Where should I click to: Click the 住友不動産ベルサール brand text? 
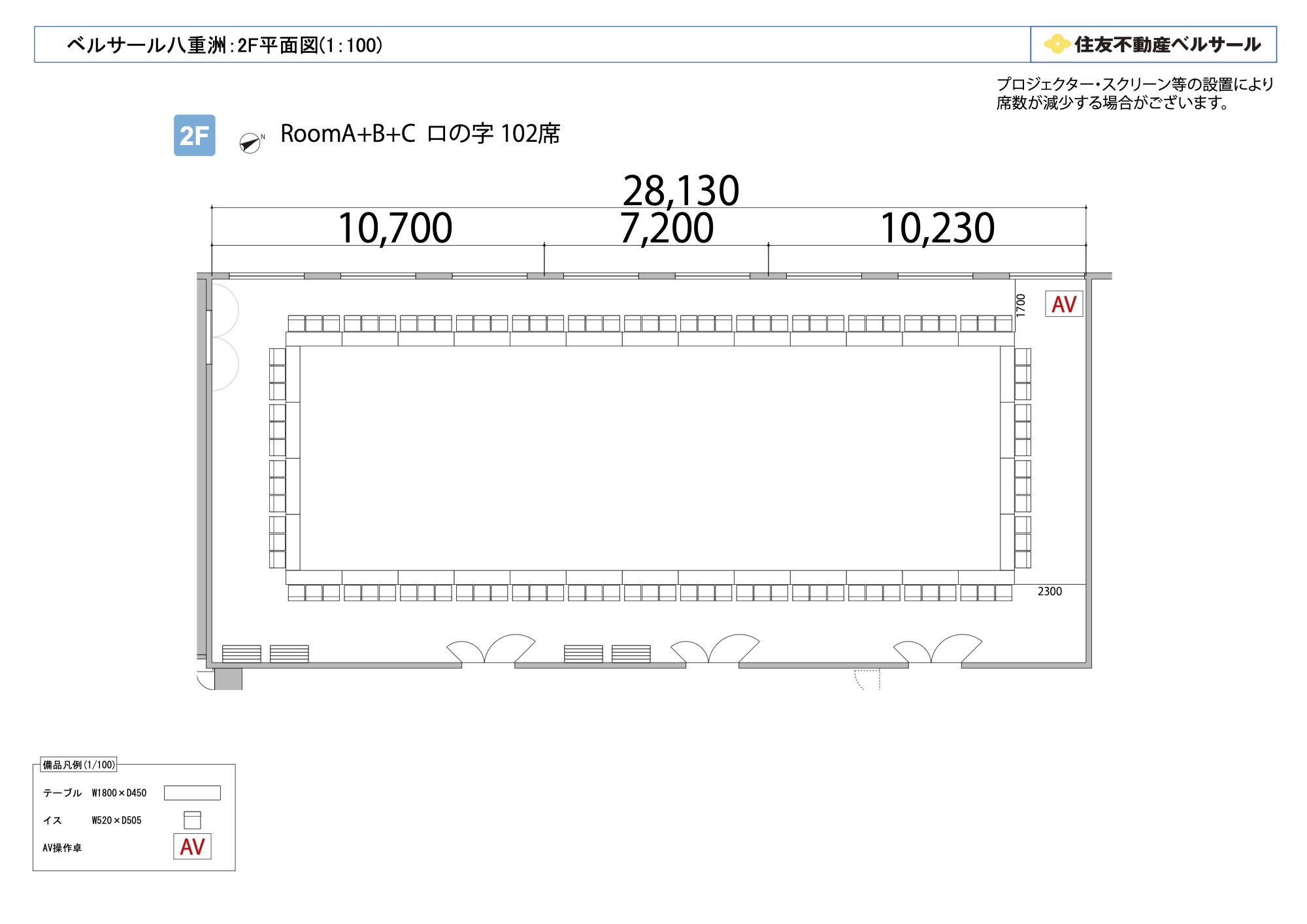click(x=1168, y=44)
